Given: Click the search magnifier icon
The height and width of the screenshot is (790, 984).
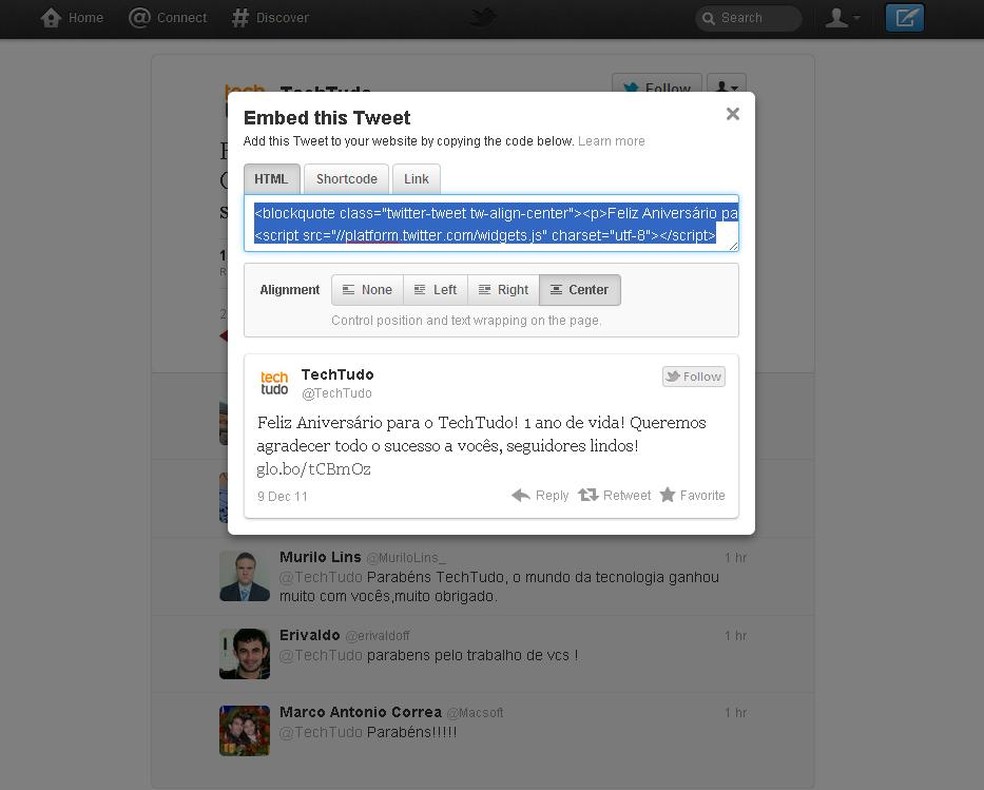Looking at the screenshot, I should [709, 18].
